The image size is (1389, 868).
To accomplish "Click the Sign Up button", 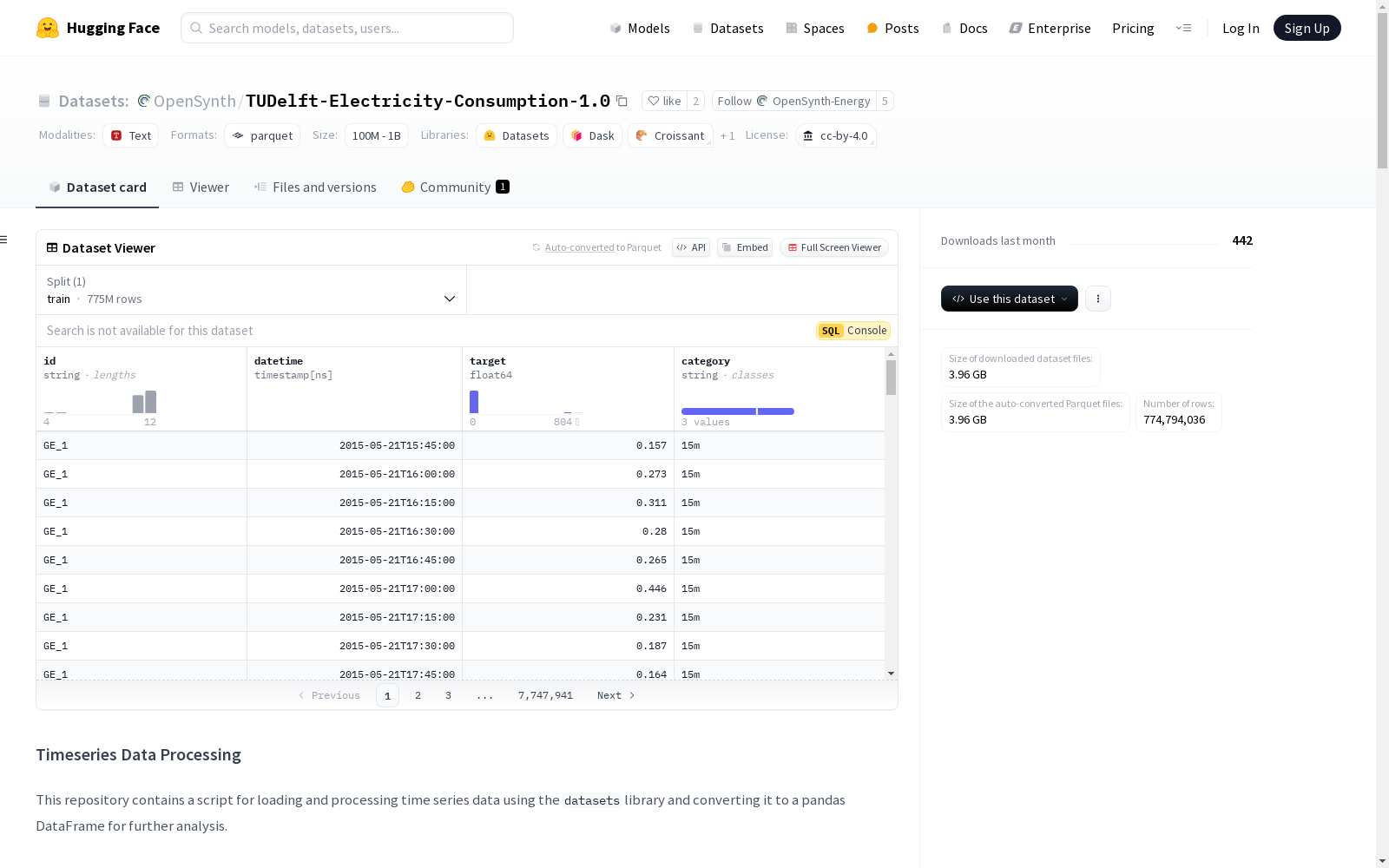I will coord(1307,28).
